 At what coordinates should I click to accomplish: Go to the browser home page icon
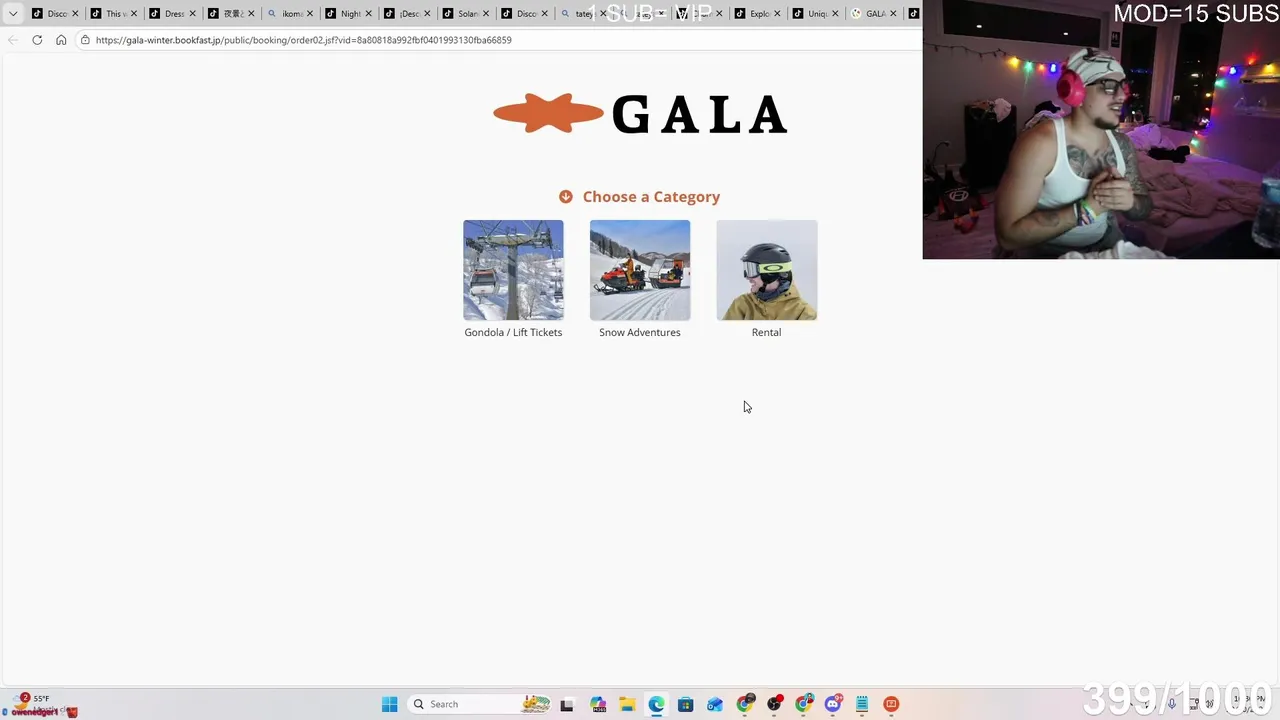coord(61,40)
